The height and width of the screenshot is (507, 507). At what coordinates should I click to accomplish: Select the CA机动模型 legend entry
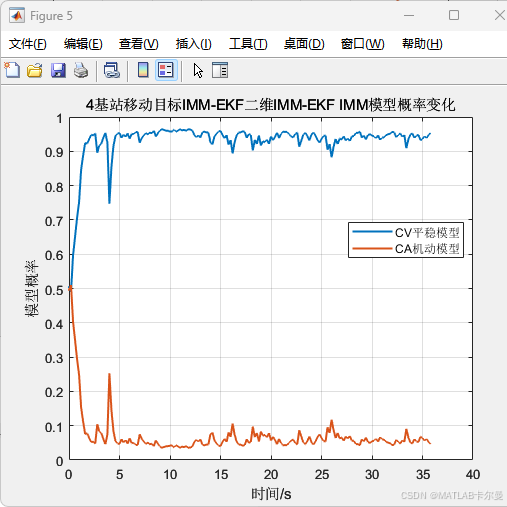[406, 249]
